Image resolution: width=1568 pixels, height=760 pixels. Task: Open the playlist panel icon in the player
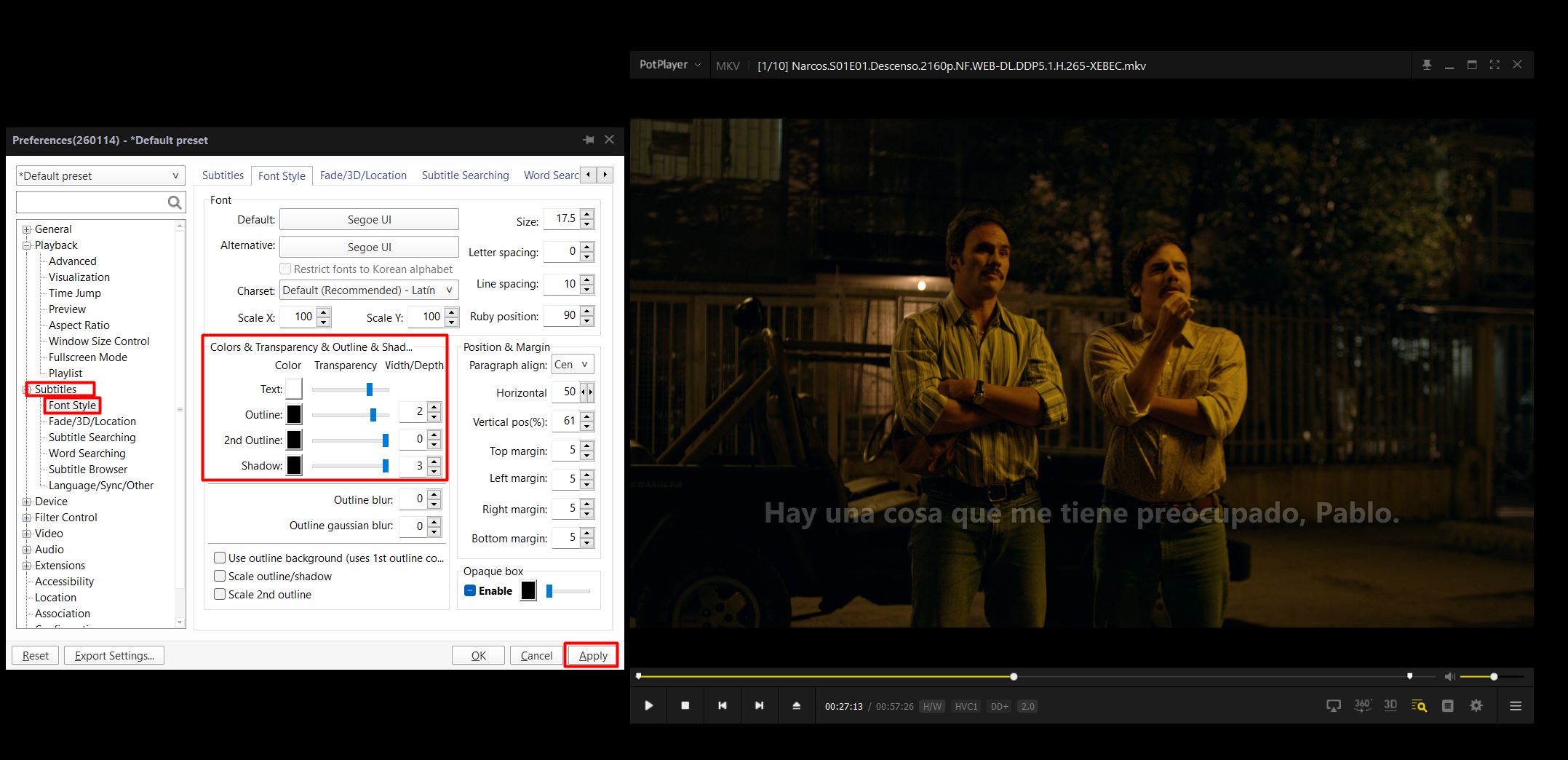click(1447, 705)
